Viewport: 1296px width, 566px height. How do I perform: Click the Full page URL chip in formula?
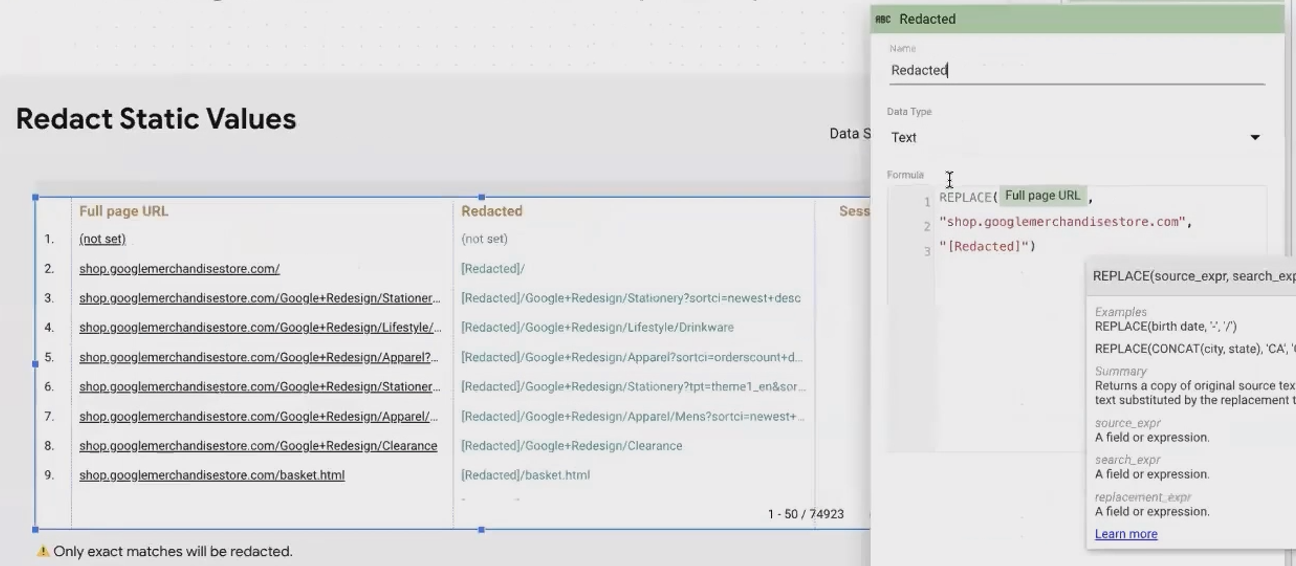(x=1042, y=196)
